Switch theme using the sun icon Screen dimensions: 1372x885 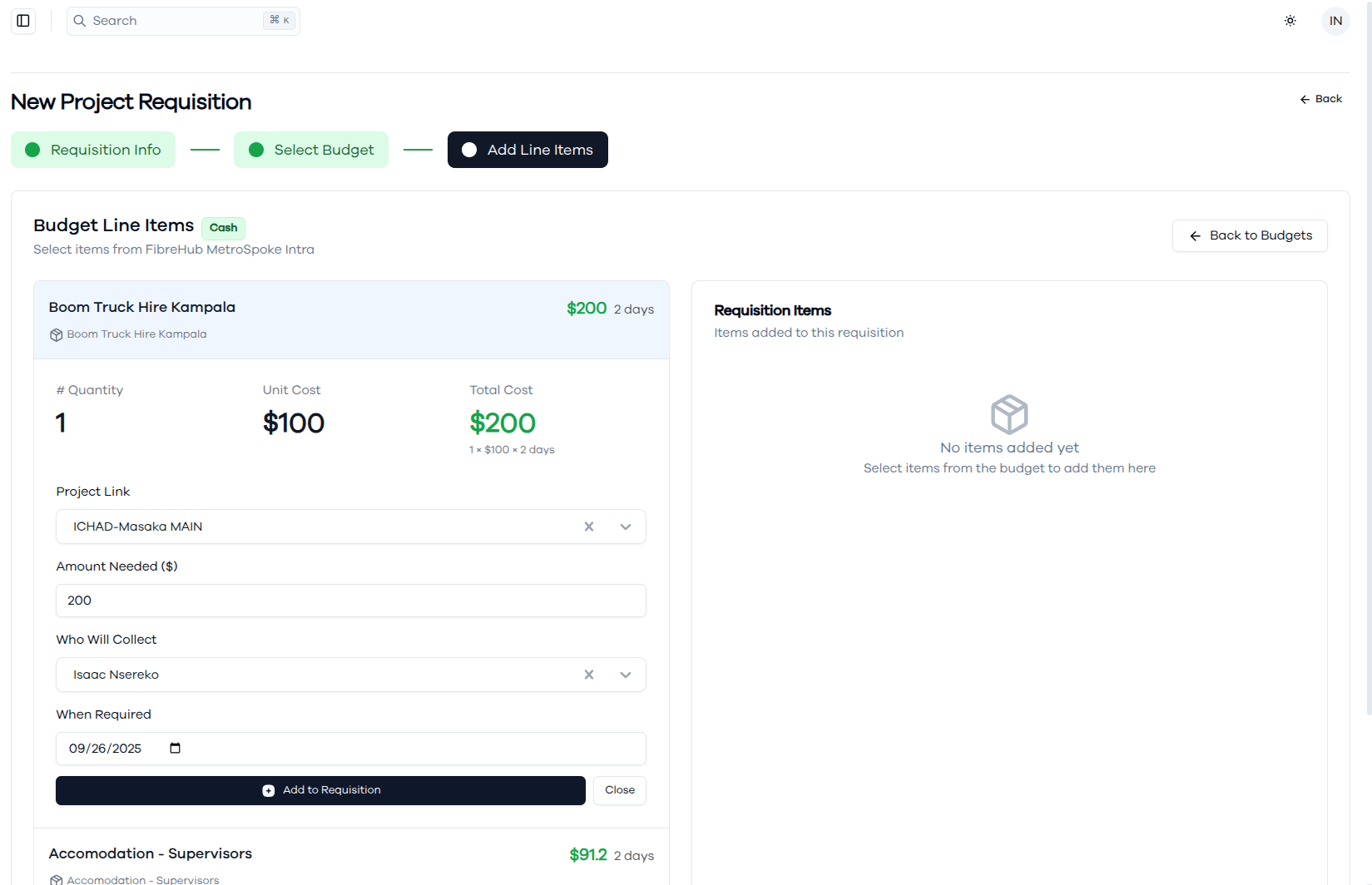[x=1290, y=21]
